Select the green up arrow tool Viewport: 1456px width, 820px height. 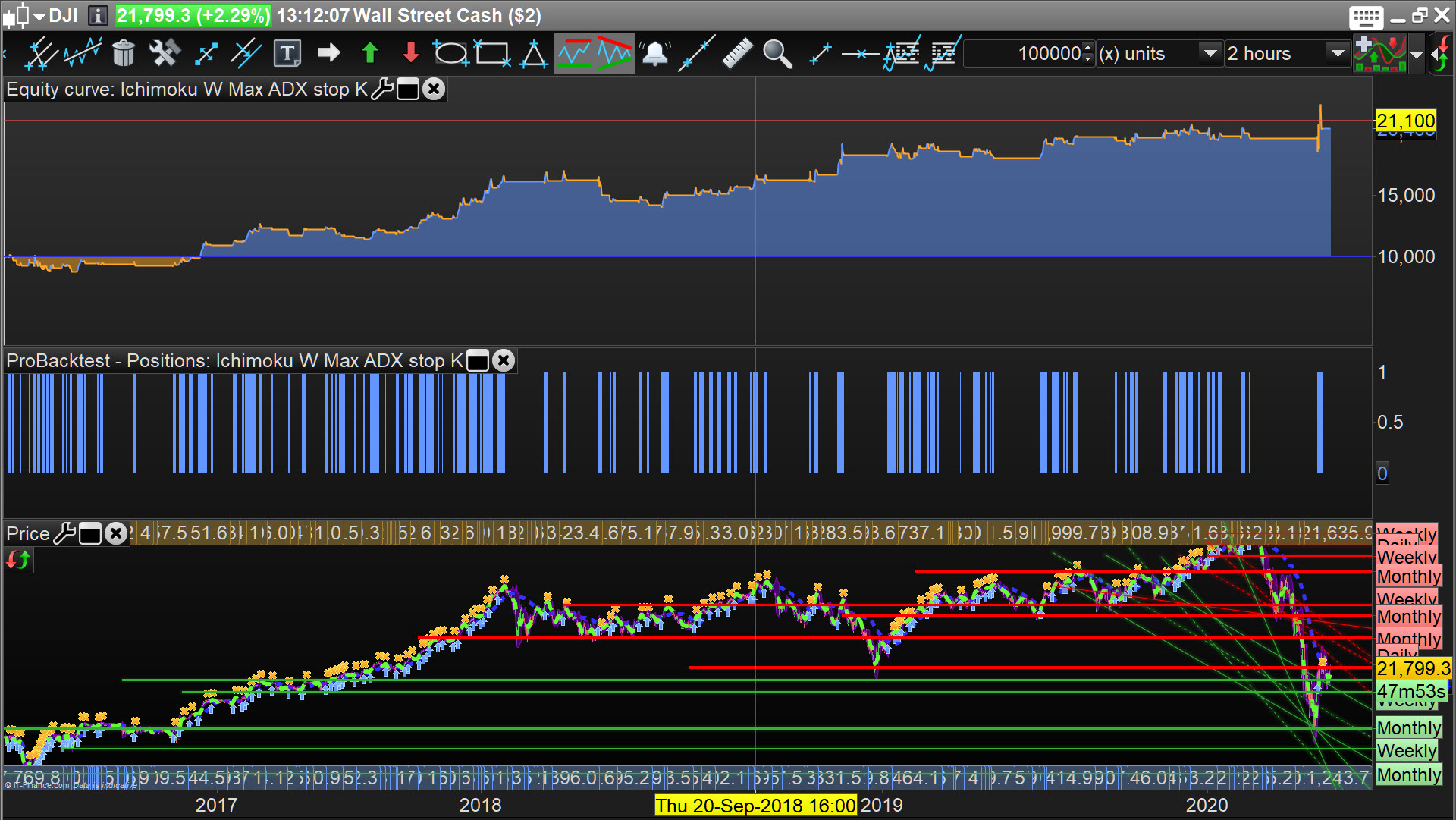(369, 53)
